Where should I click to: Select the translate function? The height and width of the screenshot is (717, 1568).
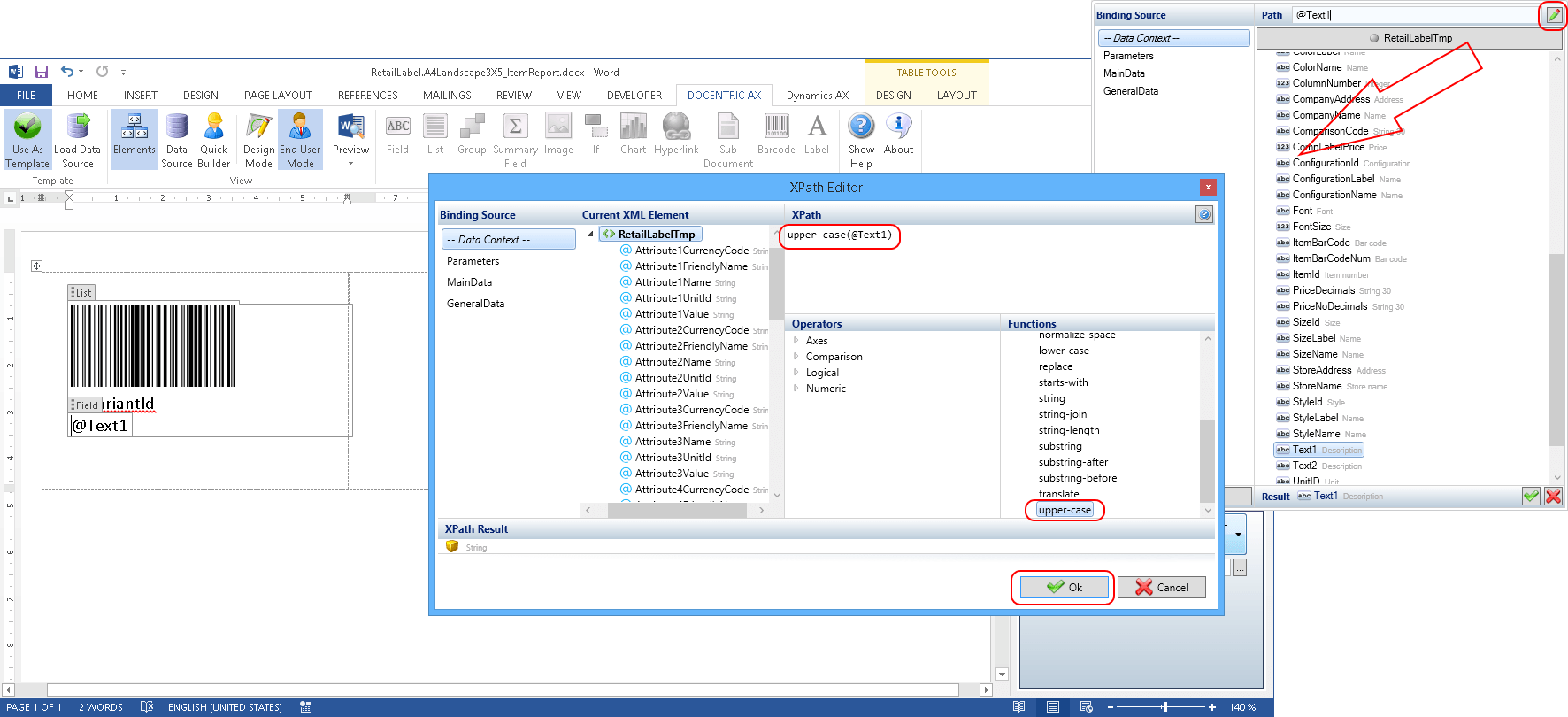(1058, 494)
